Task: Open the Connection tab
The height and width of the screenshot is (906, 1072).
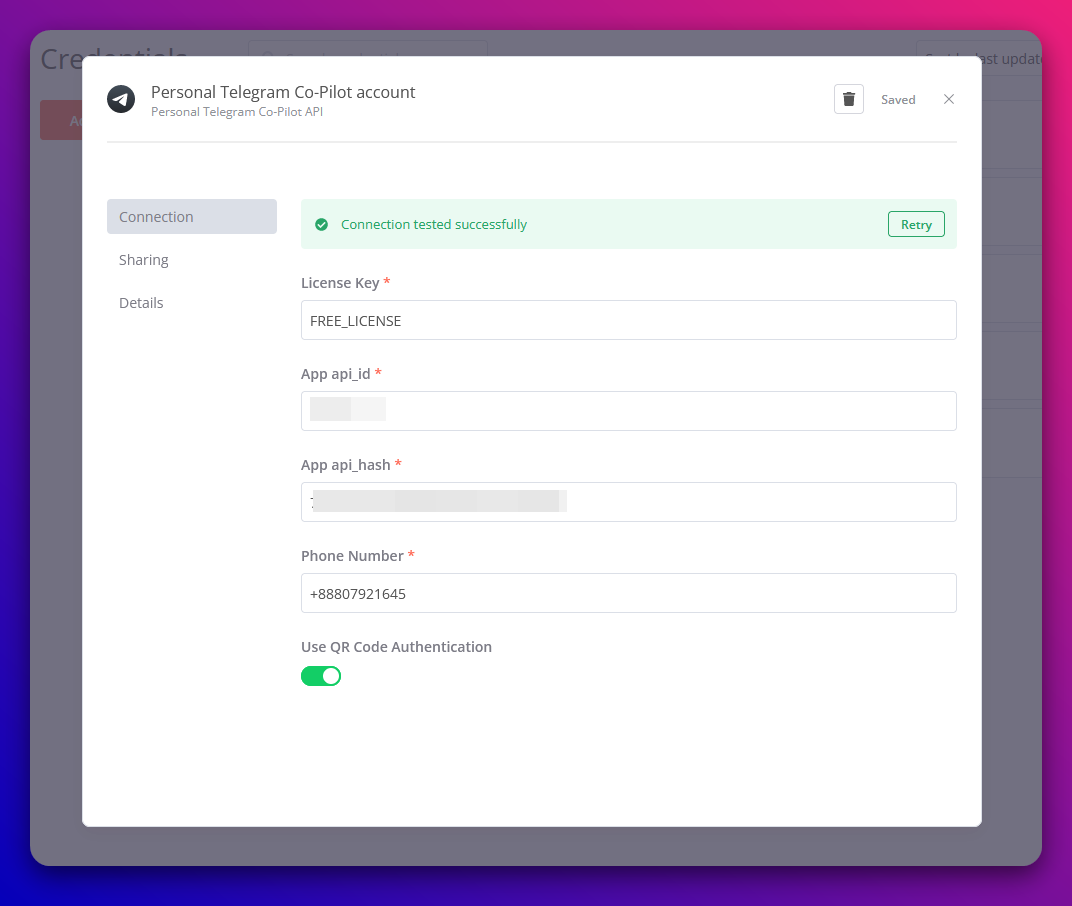Action: pyautogui.click(x=191, y=217)
